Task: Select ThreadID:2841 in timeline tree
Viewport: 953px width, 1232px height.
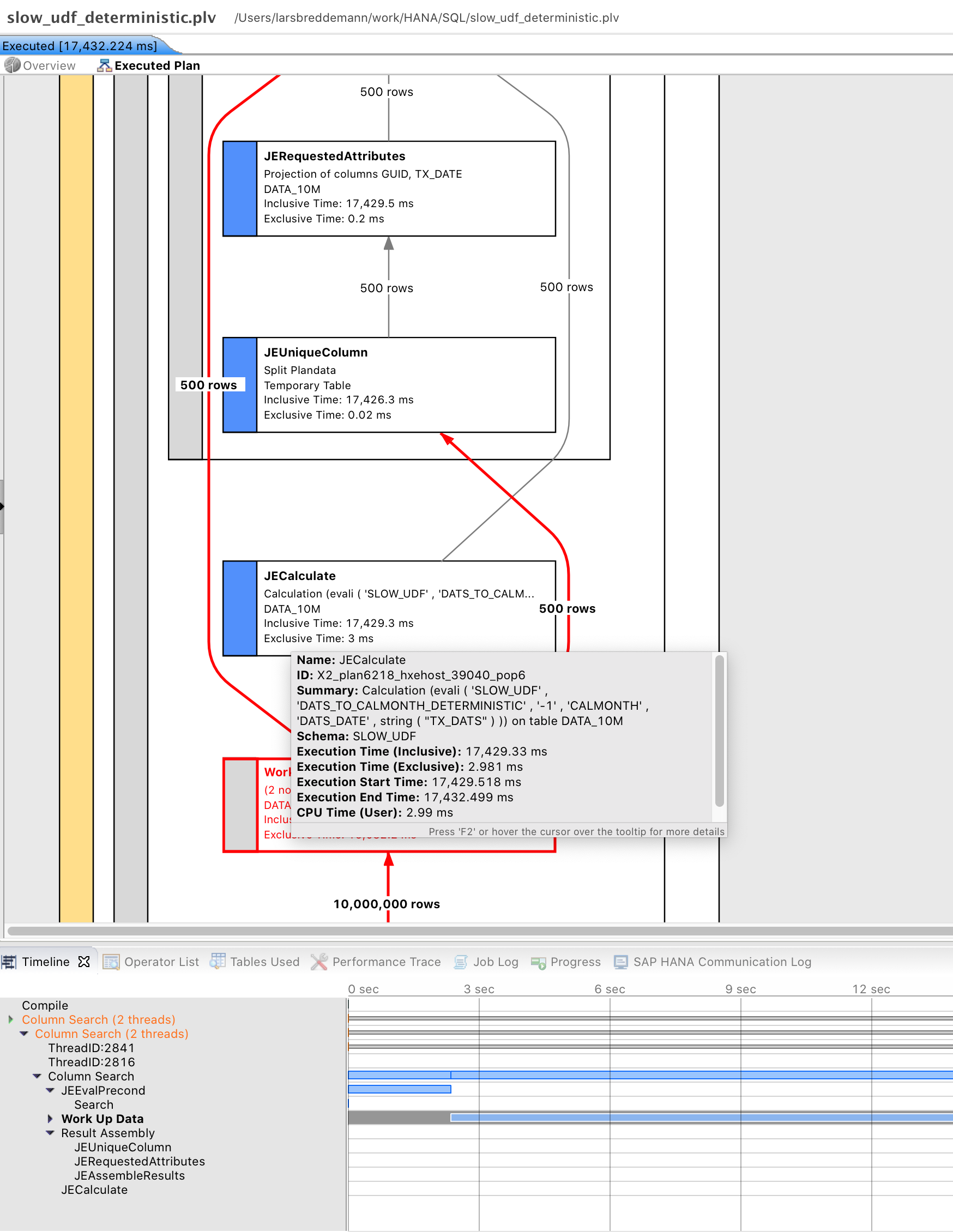Action: (x=92, y=1048)
